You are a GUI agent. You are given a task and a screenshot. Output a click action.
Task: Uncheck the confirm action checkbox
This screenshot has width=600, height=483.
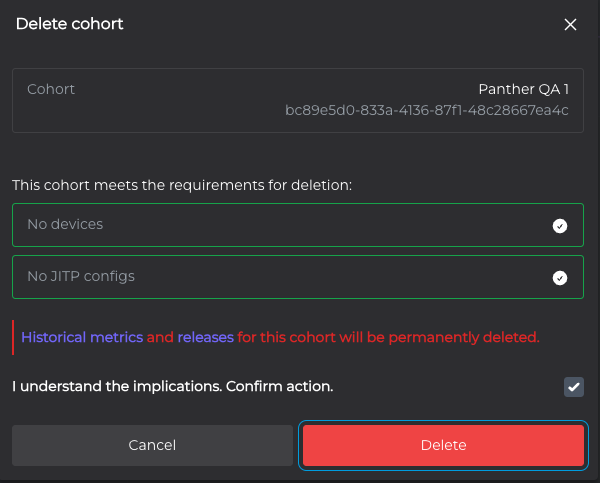[x=574, y=387]
